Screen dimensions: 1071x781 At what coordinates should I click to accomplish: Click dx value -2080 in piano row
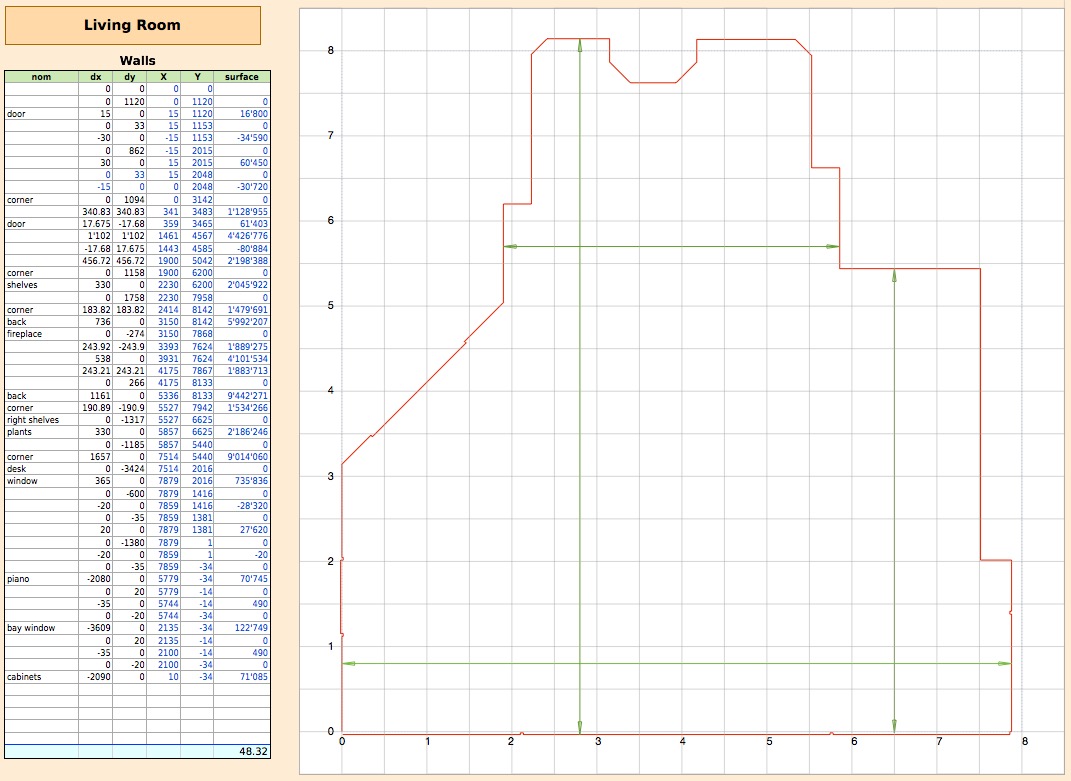click(98, 579)
